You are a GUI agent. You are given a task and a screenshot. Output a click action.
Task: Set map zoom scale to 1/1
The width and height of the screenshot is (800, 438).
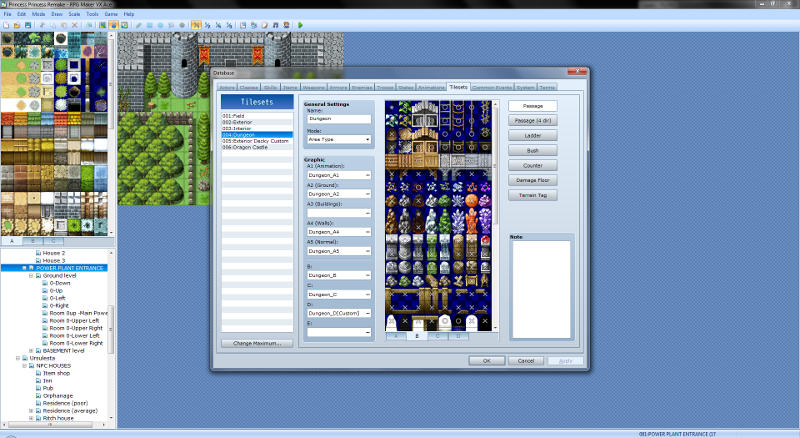(196, 25)
